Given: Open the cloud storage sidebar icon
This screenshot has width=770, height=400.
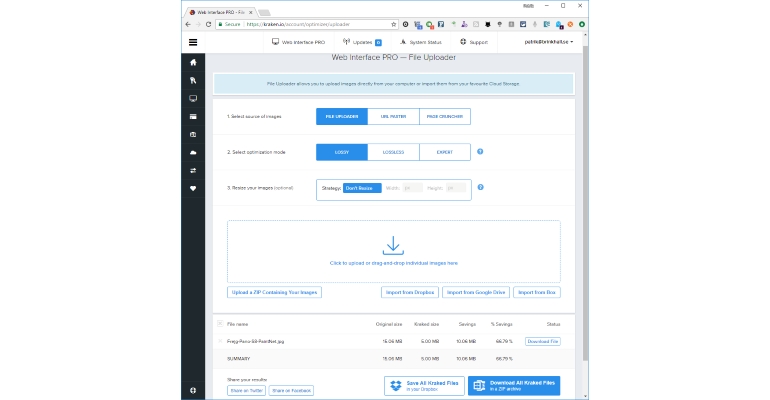Looking at the screenshot, I should tap(193, 153).
